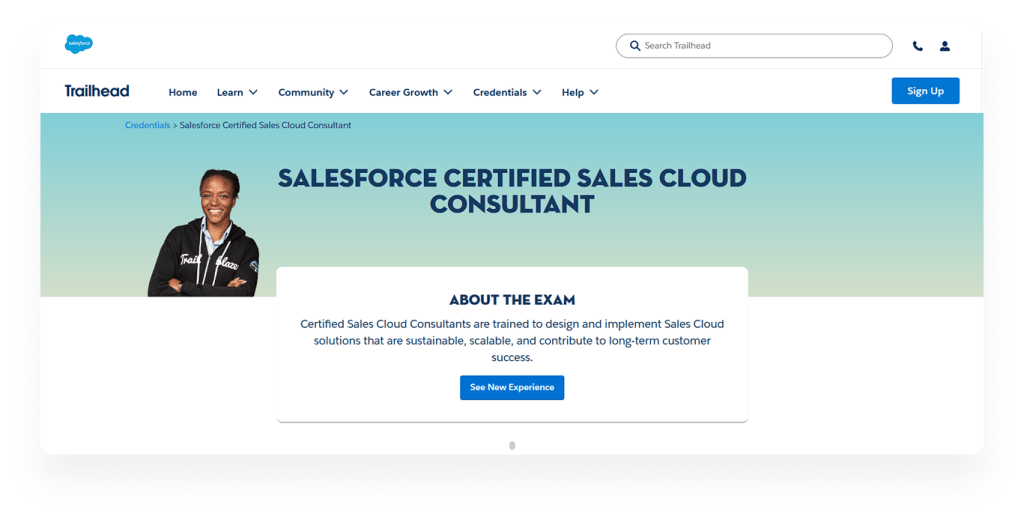Click the See New Experience button
This screenshot has width=1024, height=519.
click(x=512, y=388)
